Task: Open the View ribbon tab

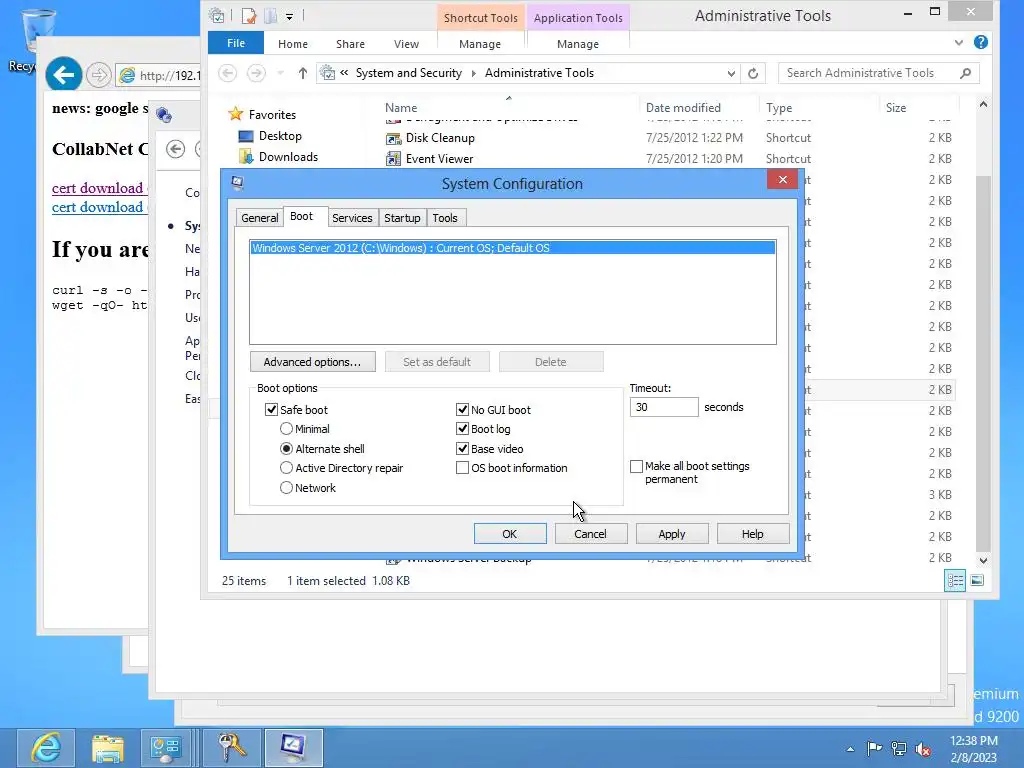Action: pyautogui.click(x=406, y=44)
